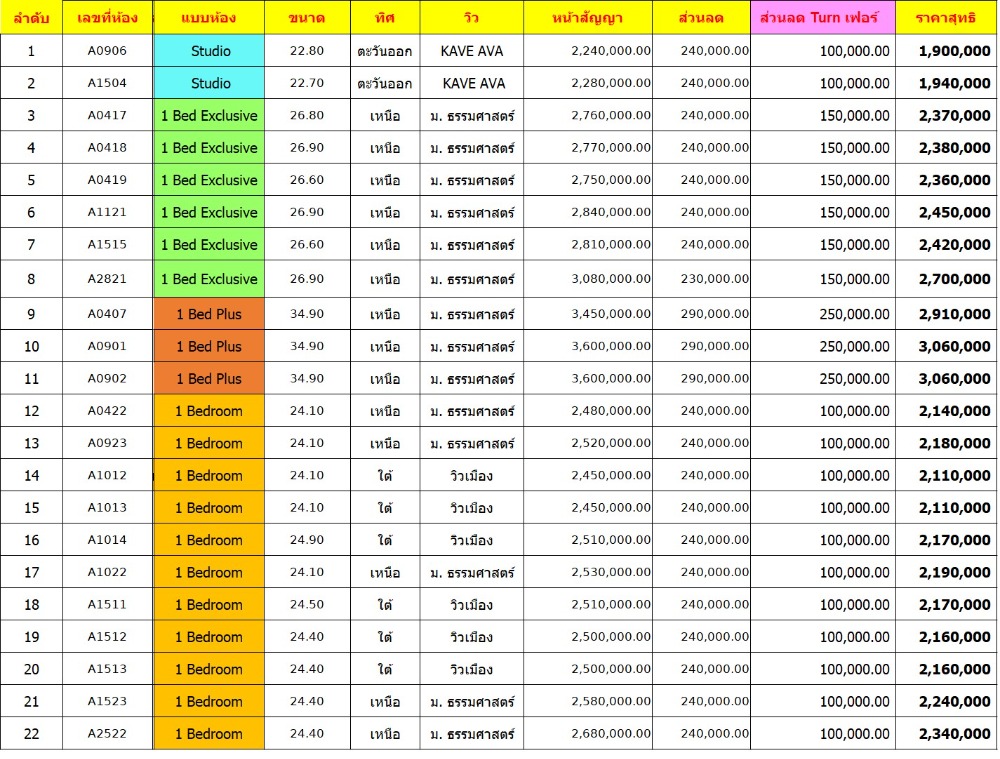This screenshot has width=1000, height=759.
Task: Click the Studio cell for room A1504
Action: pos(209,83)
